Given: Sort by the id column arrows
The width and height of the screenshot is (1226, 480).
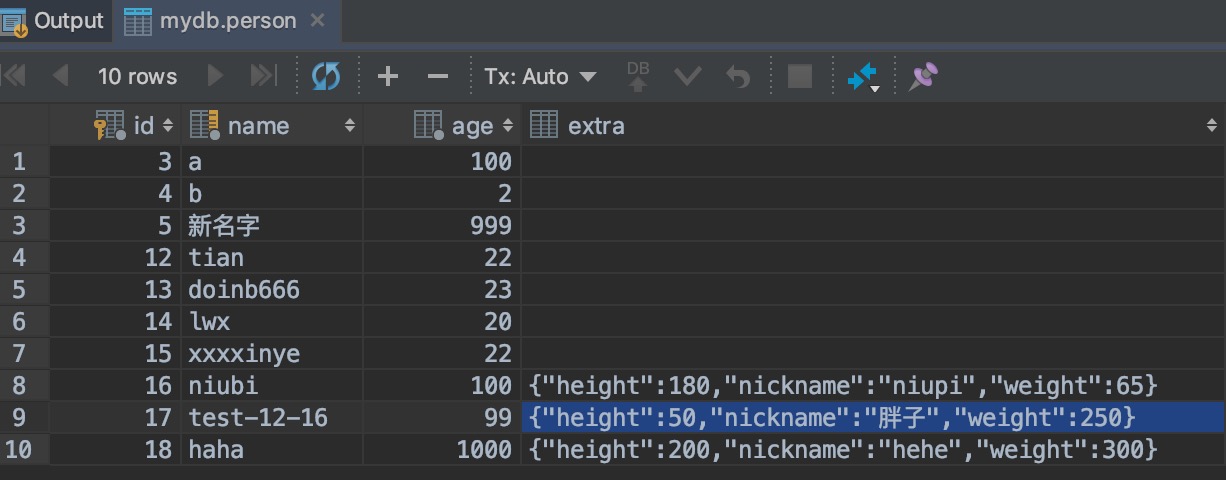Looking at the screenshot, I should [167, 126].
